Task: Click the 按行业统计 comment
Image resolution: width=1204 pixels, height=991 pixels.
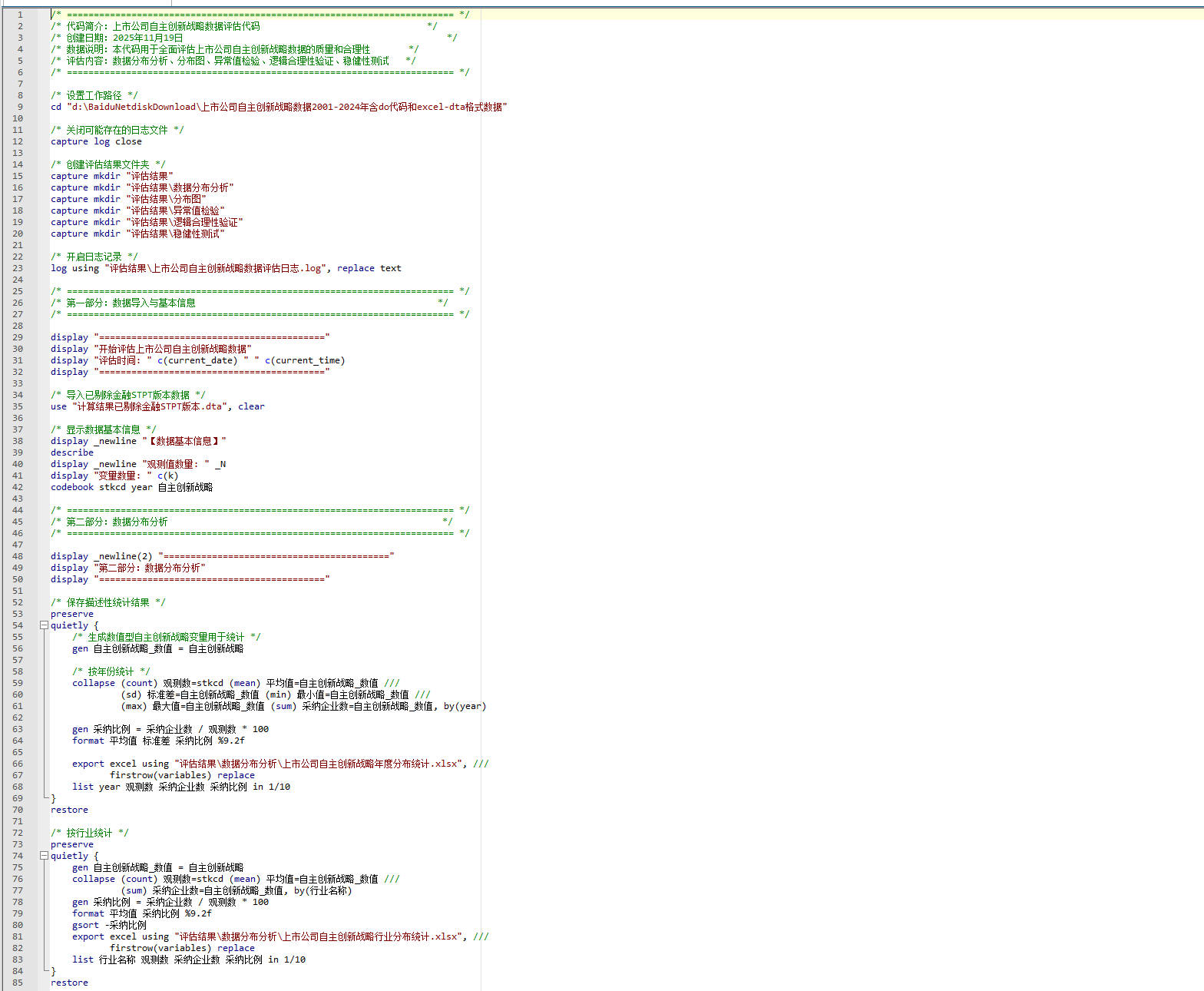Action: [90, 833]
